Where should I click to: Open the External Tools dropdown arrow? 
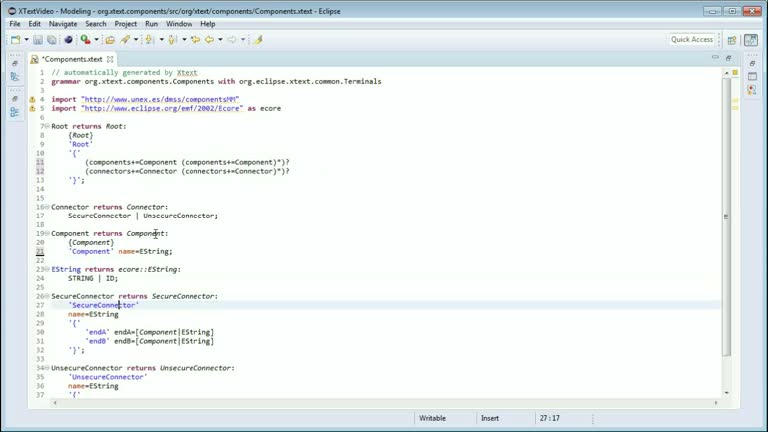pos(96,40)
